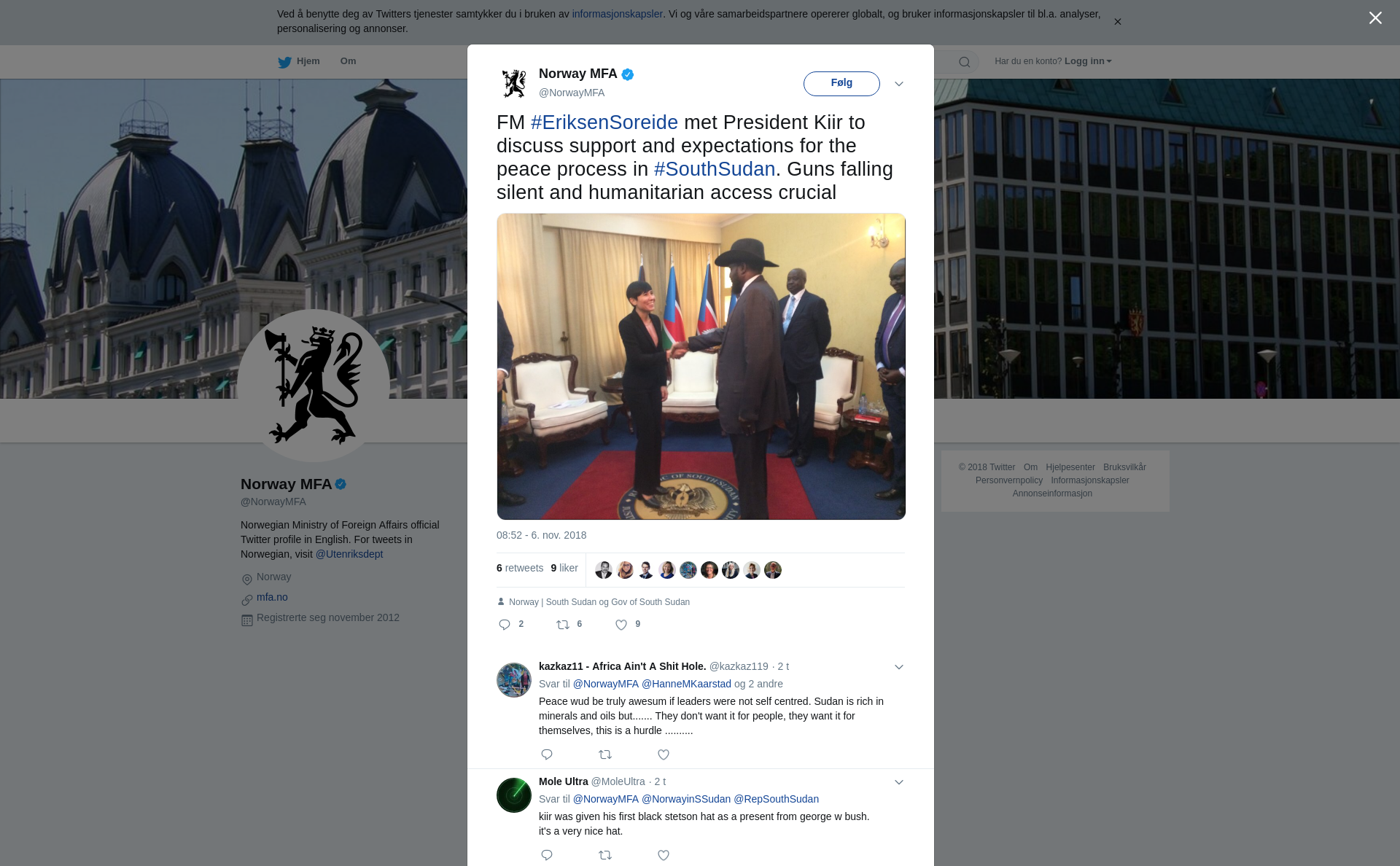This screenshot has width=1400, height=866.
Task: Retweet the Norway MFA tweet
Action: (563, 625)
